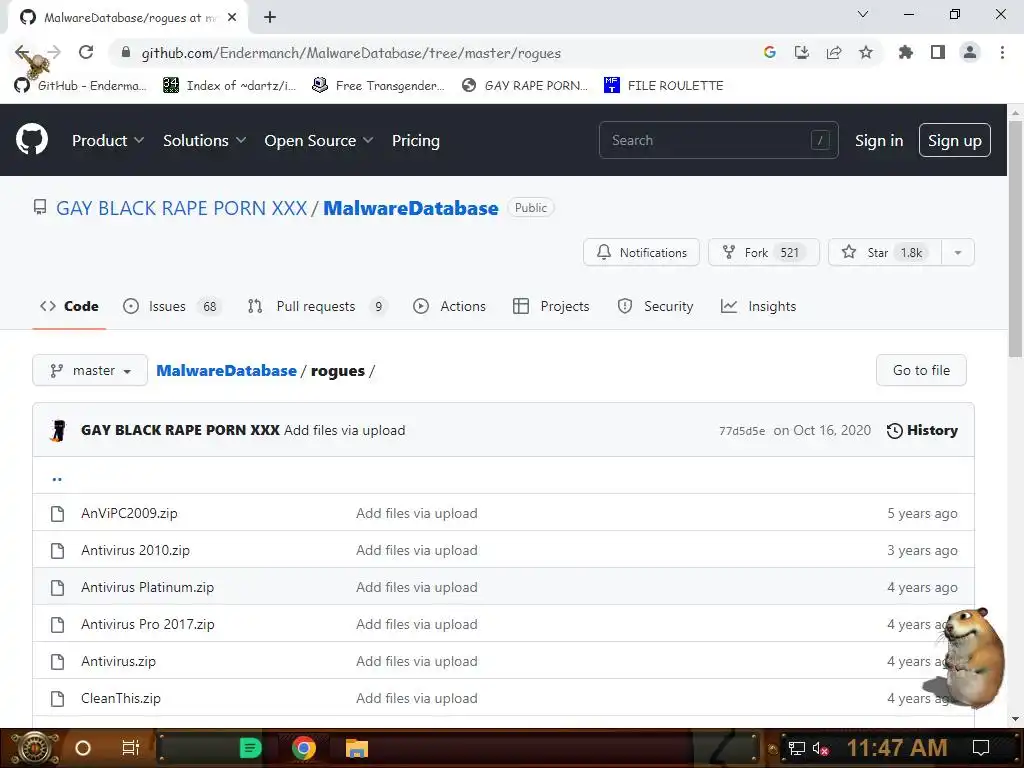
Task: Open the browser side panel icon
Action: (938, 52)
